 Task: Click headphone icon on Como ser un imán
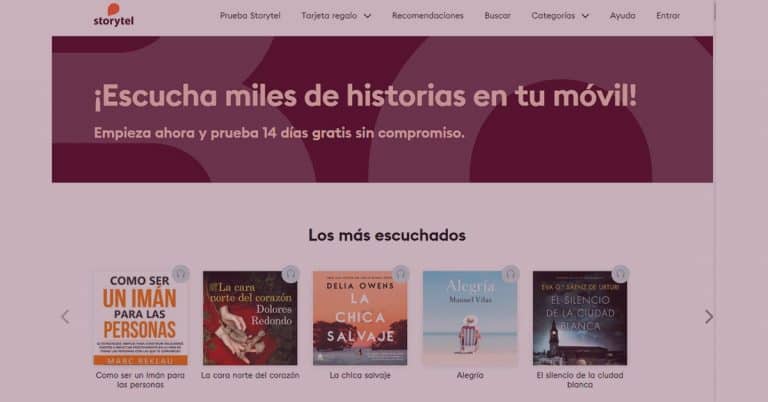180,274
